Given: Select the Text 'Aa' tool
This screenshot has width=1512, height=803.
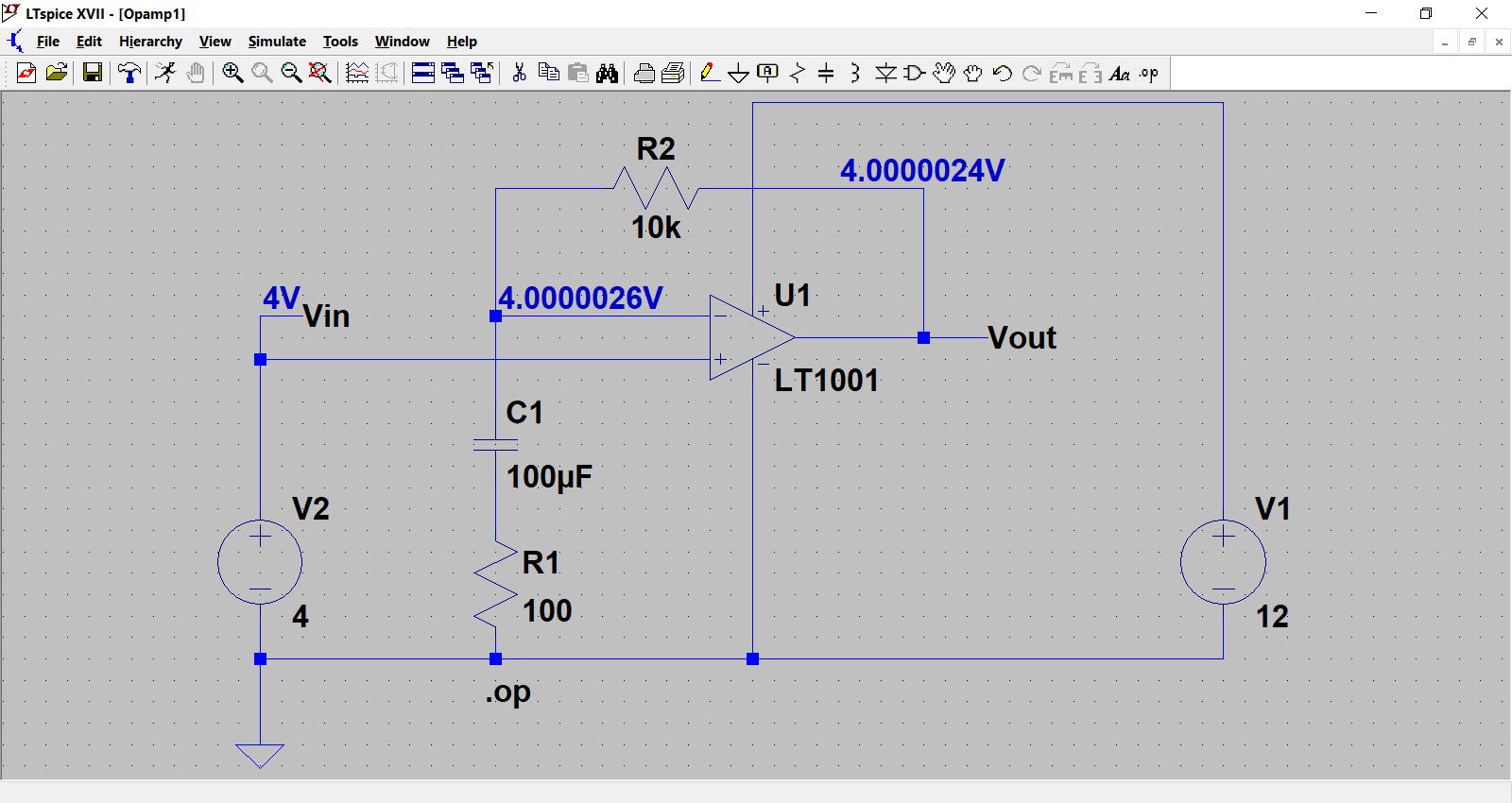Looking at the screenshot, I should click(1120, 73).
